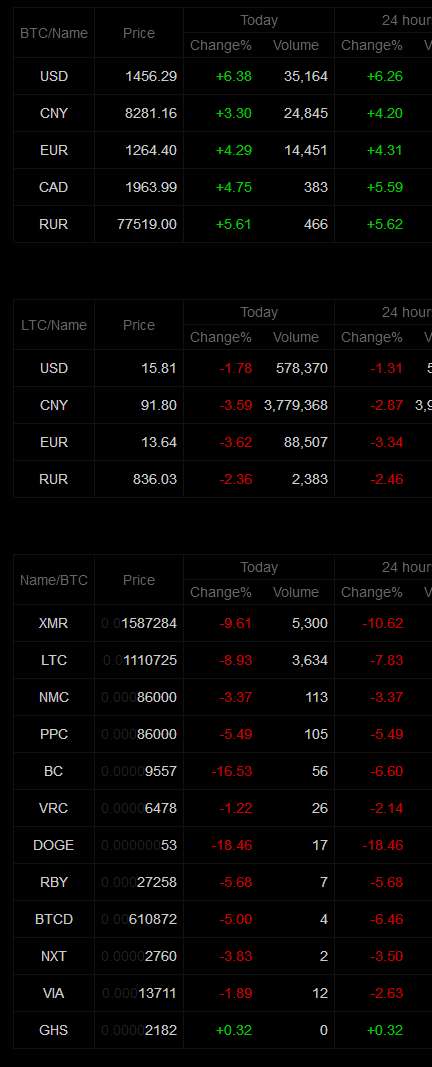Image resolution: width=432 pixels, height=1067 pixels.
Task: Select RUR row priced 77519.00
Action: (x=222, y=224)
